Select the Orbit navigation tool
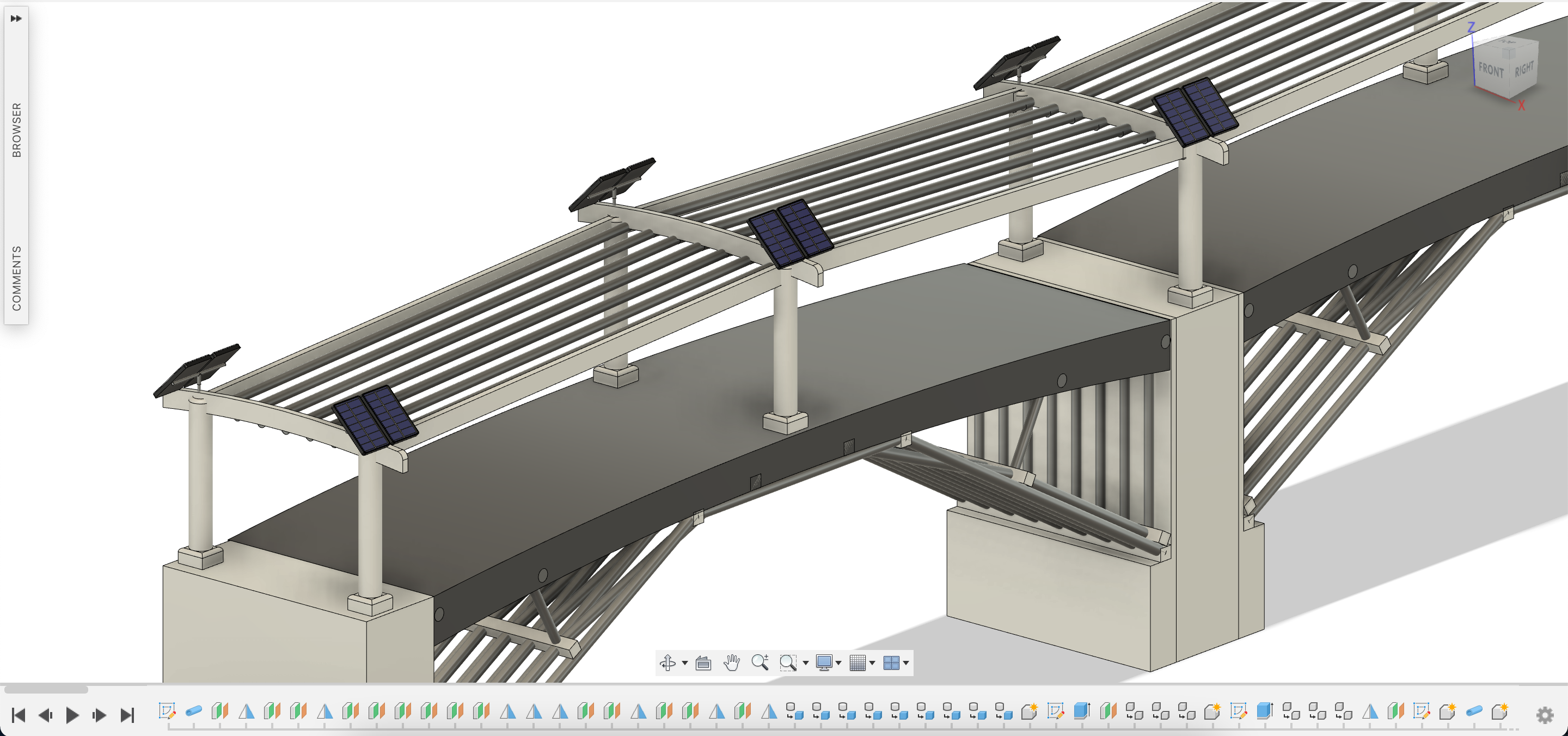1568x736 pixels. (667, 663)
